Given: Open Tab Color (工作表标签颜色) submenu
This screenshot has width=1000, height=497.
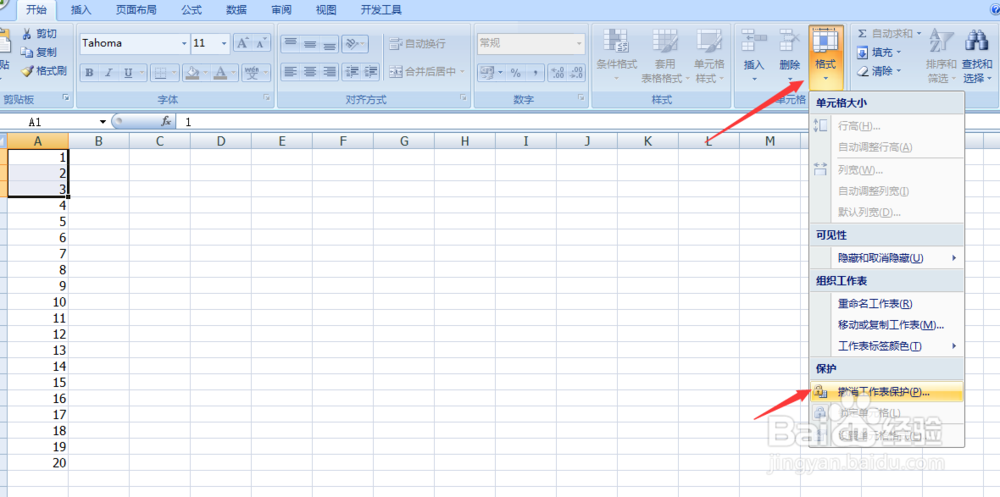Looking at the screenshot, I should pos(886,346).
